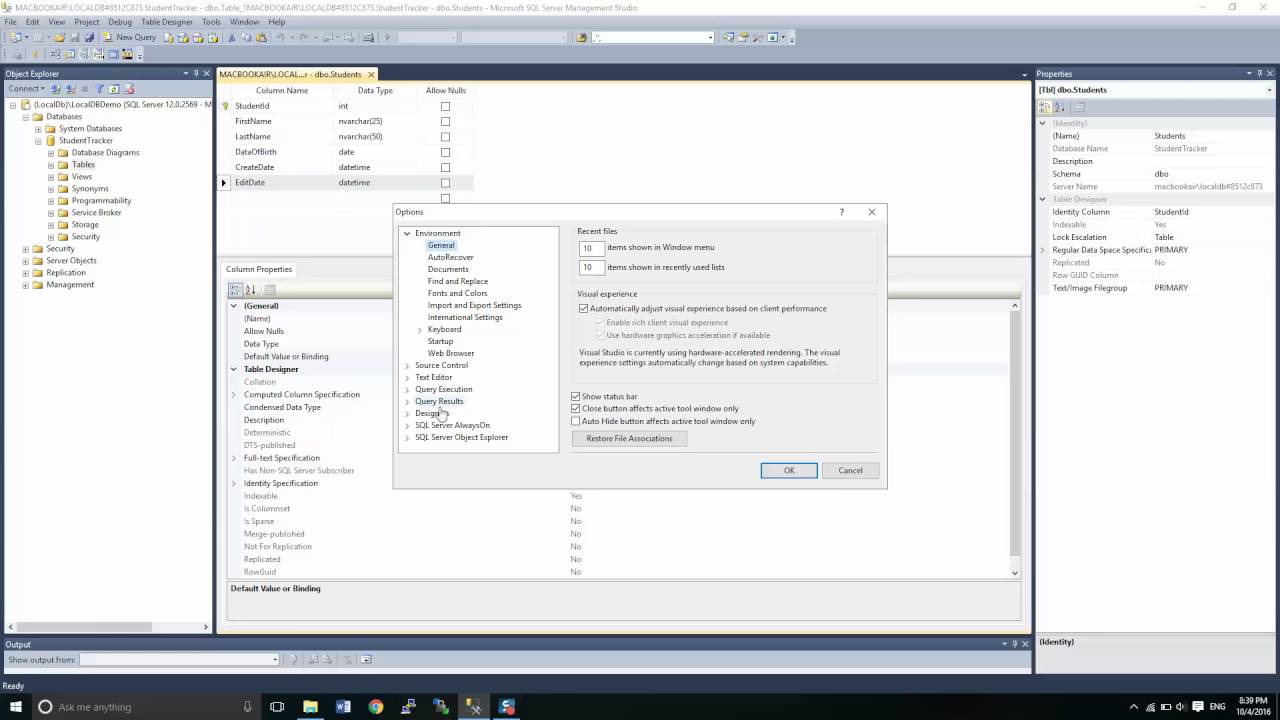Click the CreateDate column name cell

(x=280, y=167)
